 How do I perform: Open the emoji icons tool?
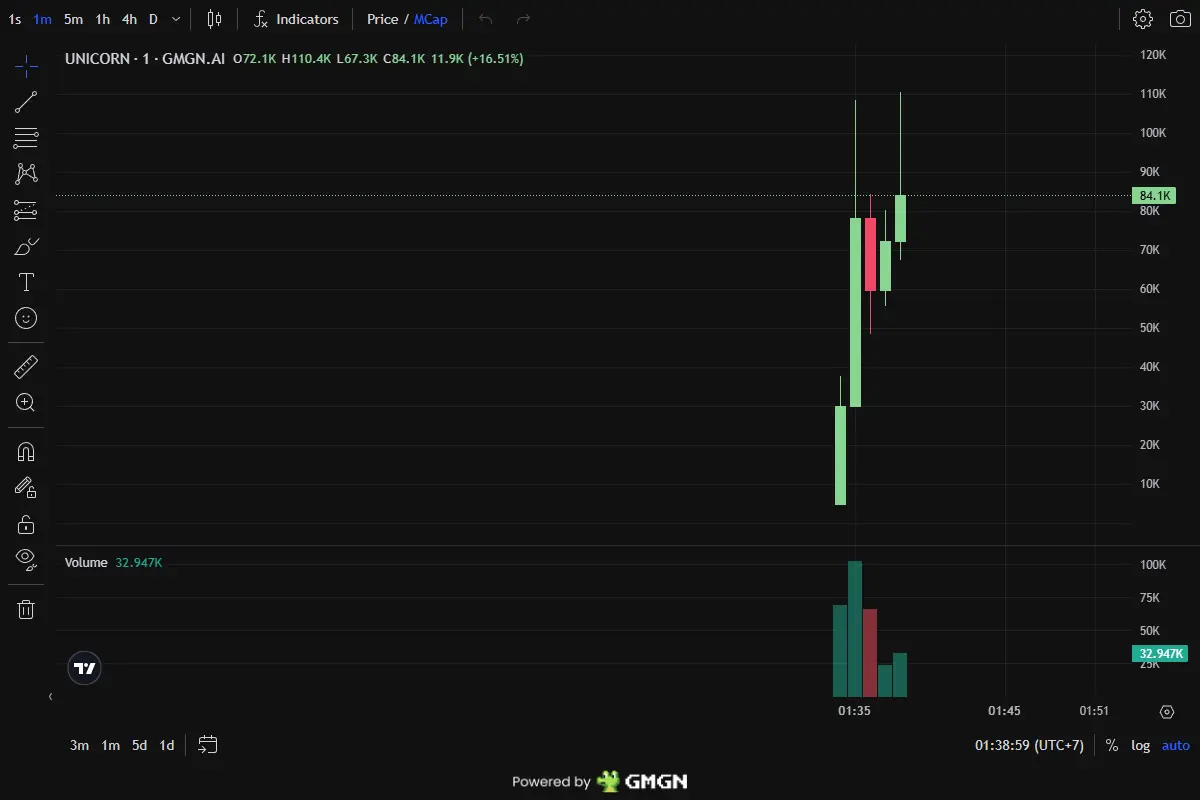point(26,318)
